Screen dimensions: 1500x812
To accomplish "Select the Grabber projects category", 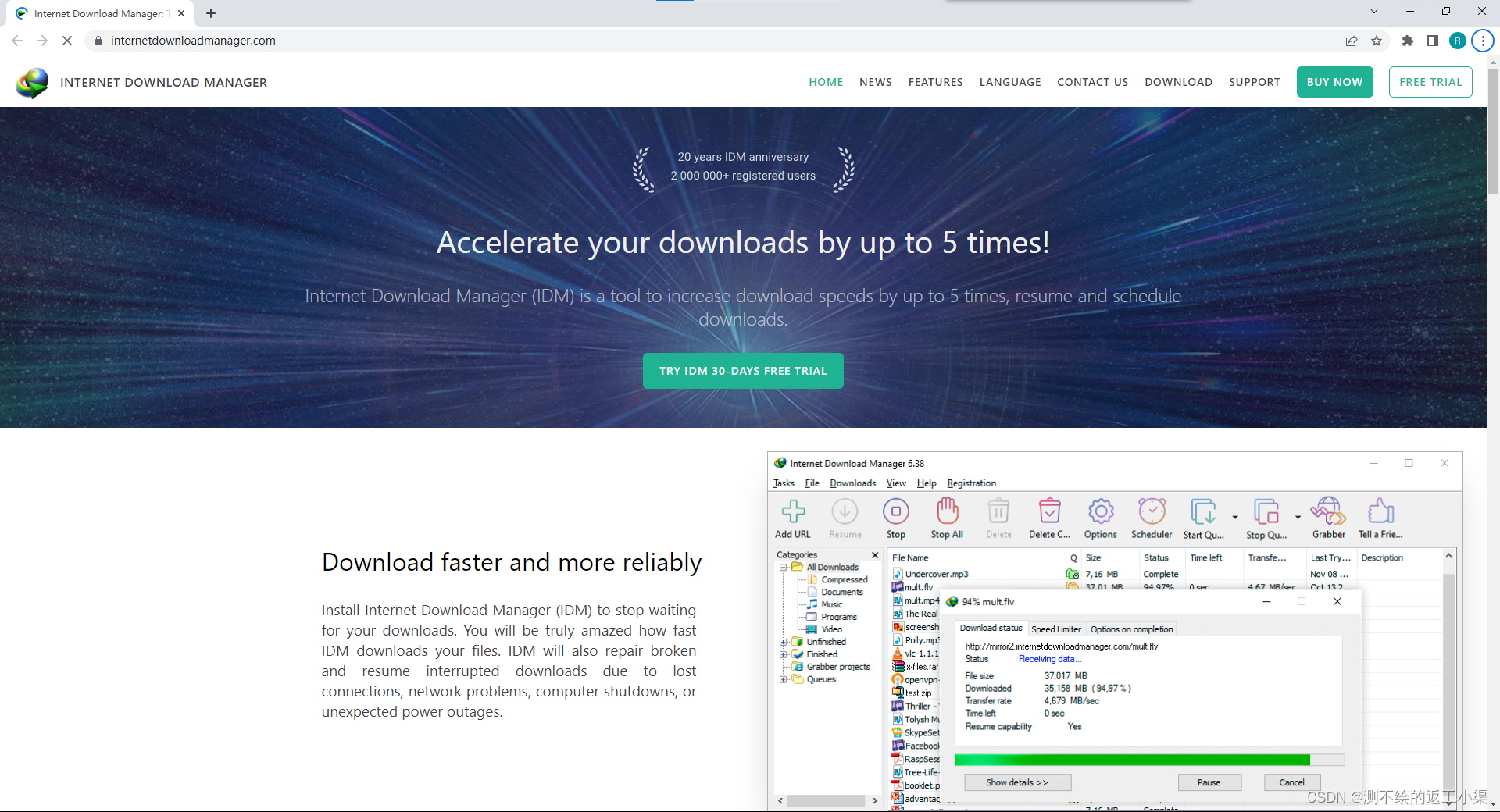I will point(837,668).
